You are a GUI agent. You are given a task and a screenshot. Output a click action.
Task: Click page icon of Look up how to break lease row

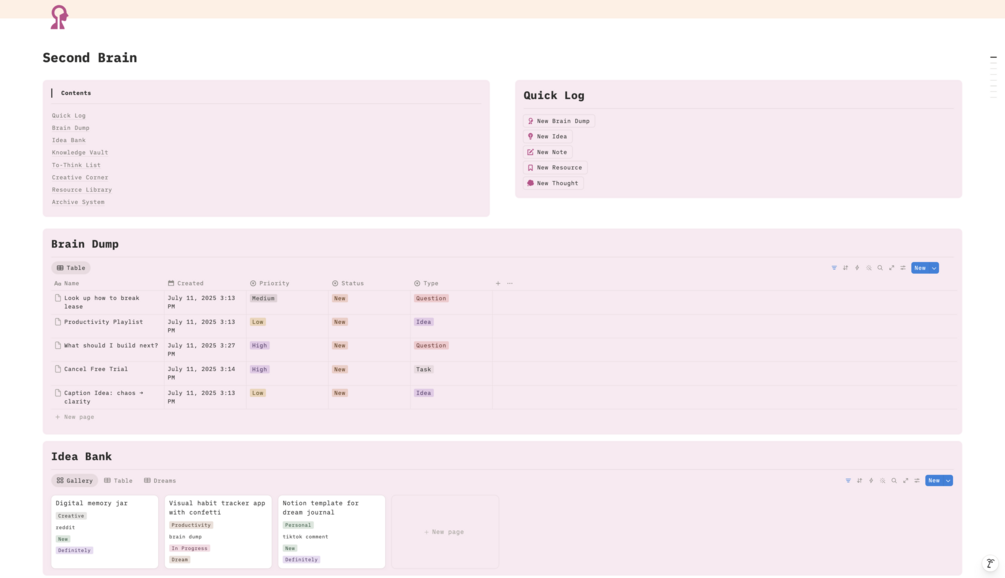[58, 298]
